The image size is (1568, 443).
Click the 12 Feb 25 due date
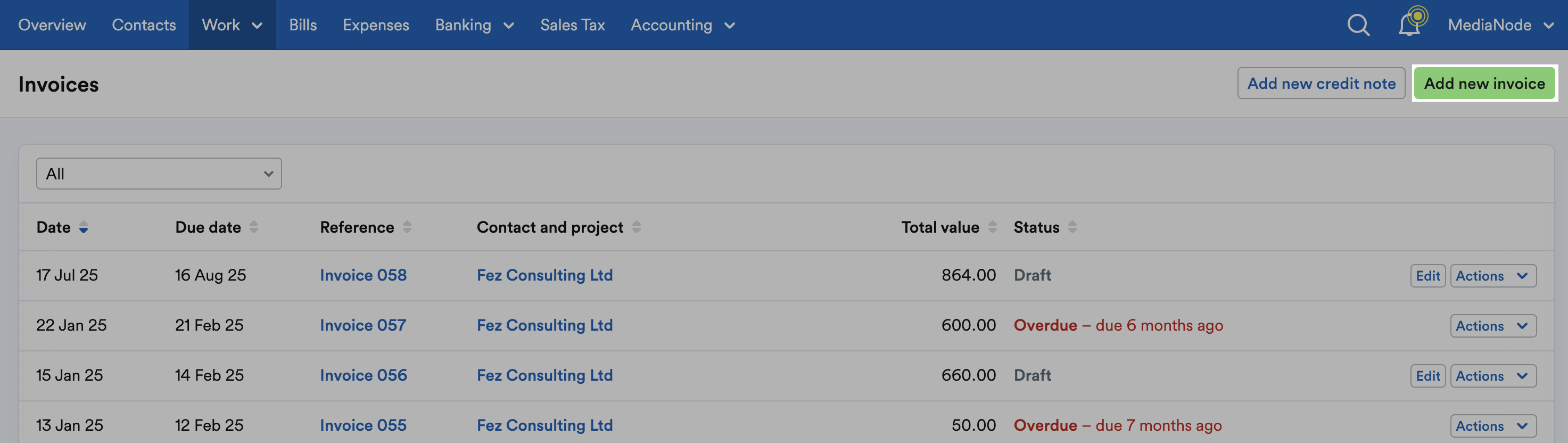pyautogui.click(x=209, y=425)
